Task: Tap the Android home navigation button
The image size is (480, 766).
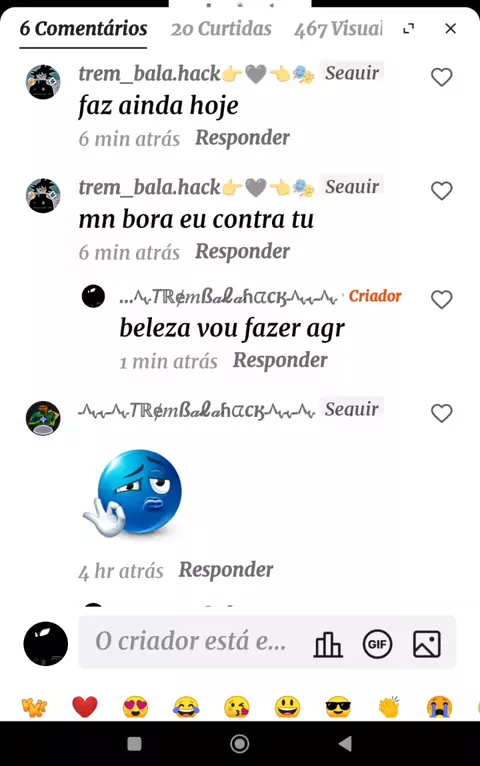Action: click(240, 744)
